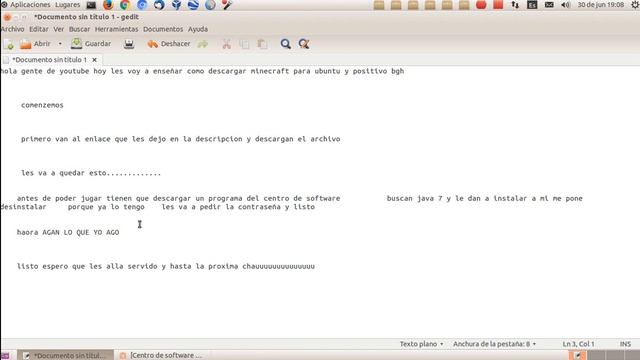The height and width of the screenshot is (360, 640).
Task: Close the Documento sin título 1 tab
Action: 95,60
